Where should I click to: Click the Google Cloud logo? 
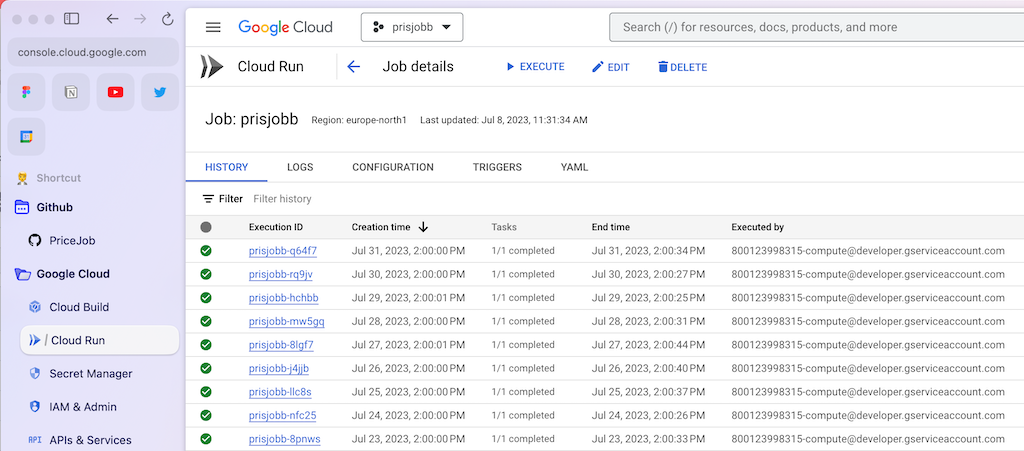(x=285, y=27)
